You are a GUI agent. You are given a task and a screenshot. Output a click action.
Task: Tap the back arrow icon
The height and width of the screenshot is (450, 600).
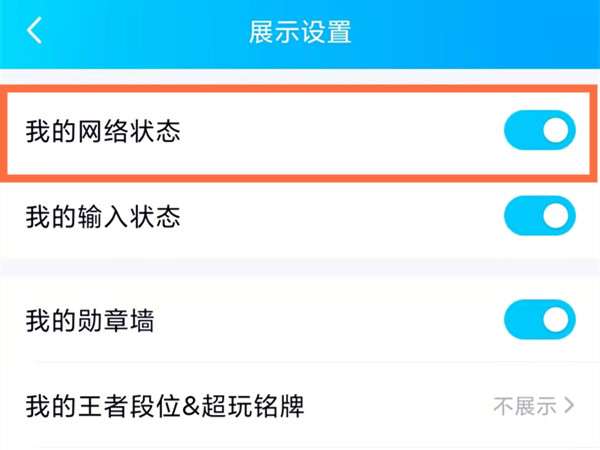[x=35, y=31]
